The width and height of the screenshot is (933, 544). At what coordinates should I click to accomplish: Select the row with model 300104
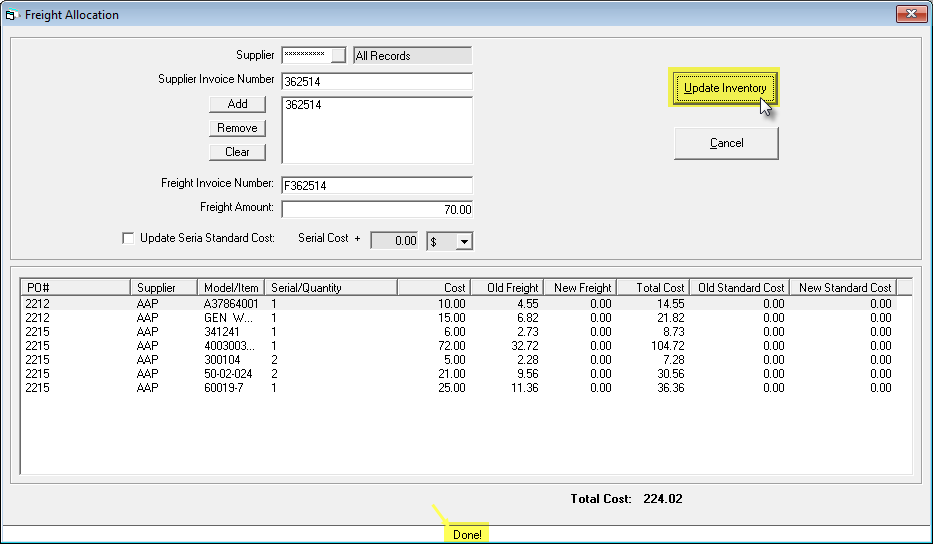[458, 359]
